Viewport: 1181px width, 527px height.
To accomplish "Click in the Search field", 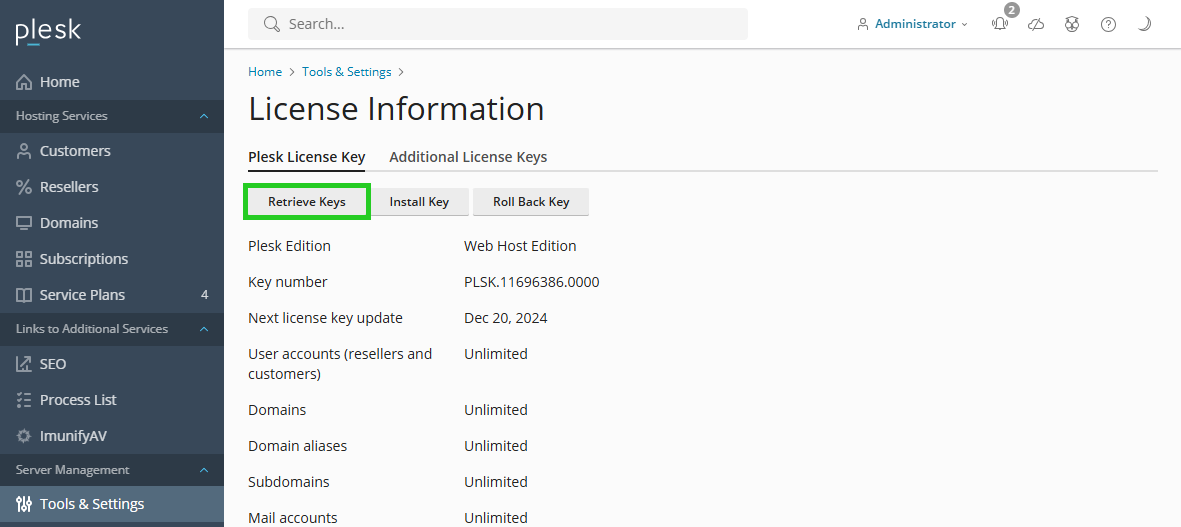I will [x=498, y=24].
